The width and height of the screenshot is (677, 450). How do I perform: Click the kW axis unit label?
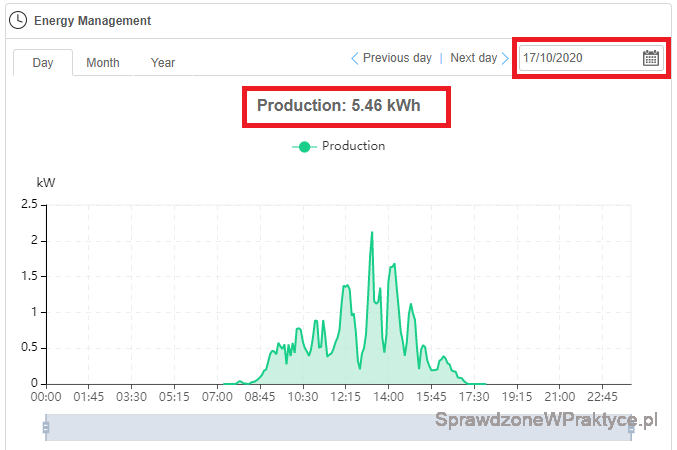[x=46, y=183]
